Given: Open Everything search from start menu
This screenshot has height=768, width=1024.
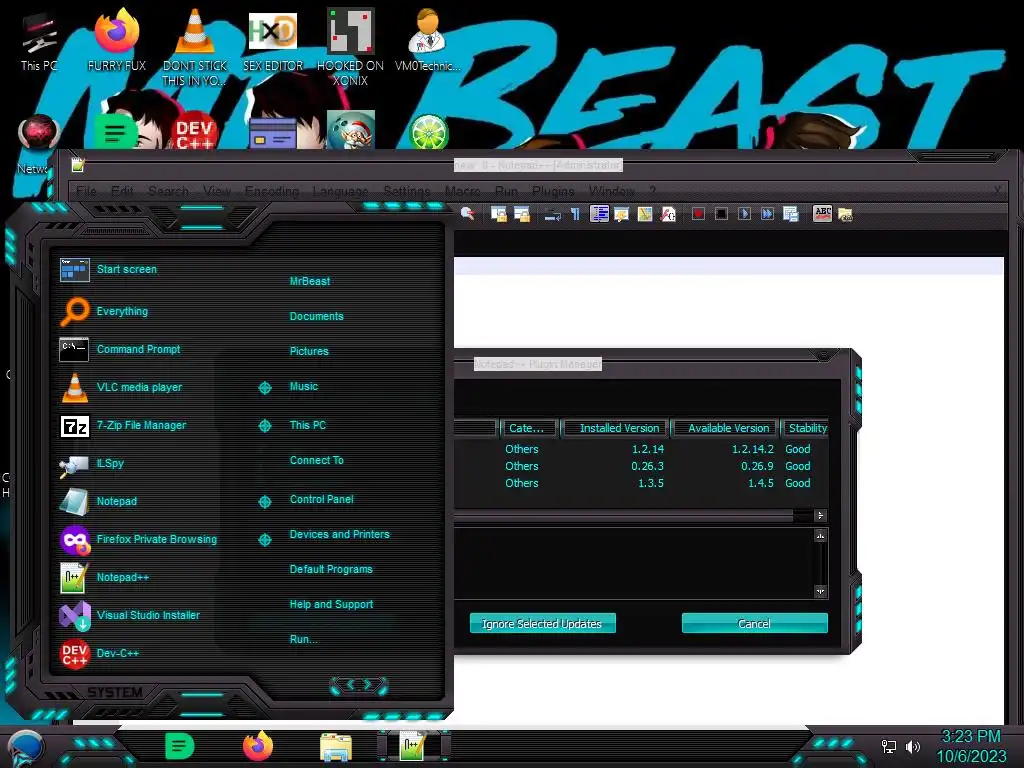Looking at the screenshot, I should click(x=122, y=312).
